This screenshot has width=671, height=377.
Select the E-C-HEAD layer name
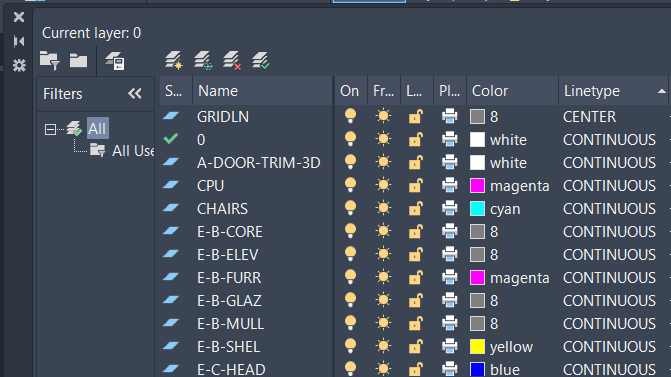coord(231,369)
